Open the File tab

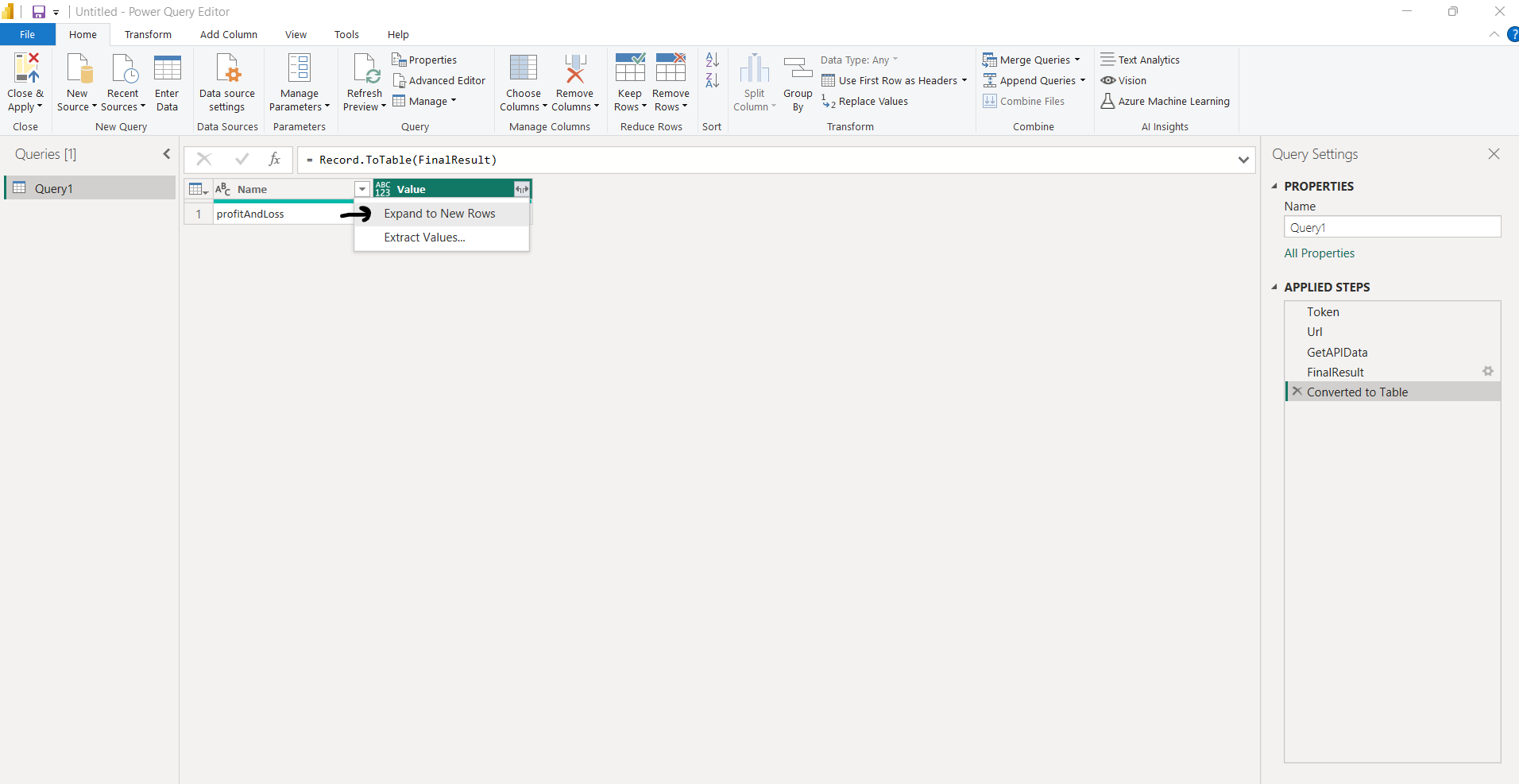pos(28,34)
